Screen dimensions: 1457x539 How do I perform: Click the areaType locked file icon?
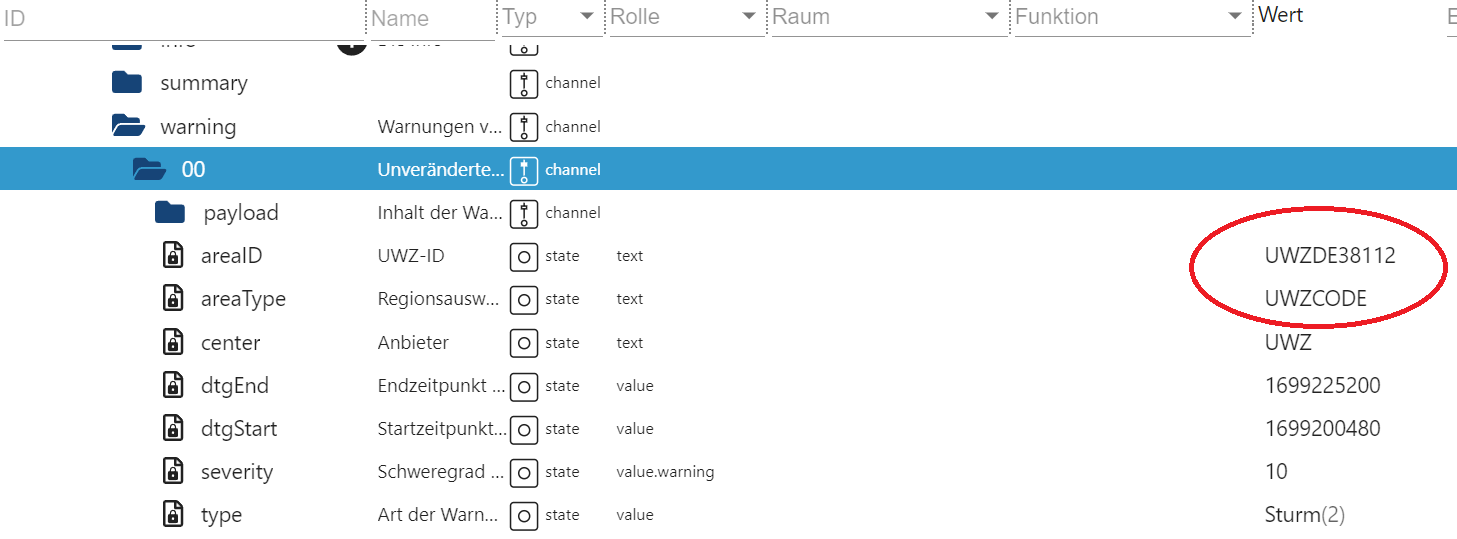173,299
